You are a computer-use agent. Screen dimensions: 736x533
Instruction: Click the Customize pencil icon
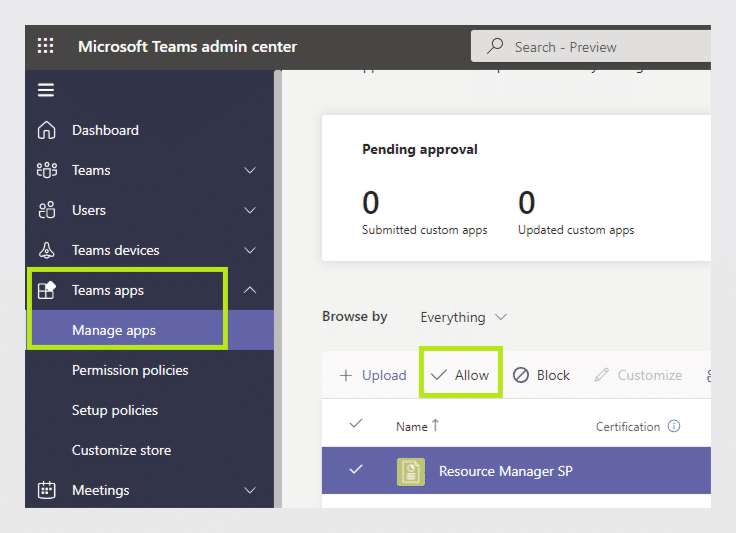click(601, 375)
